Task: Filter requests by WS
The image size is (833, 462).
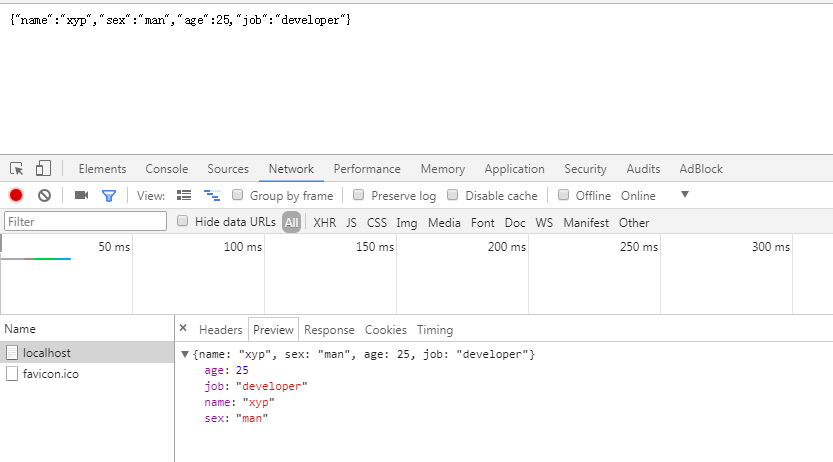Action: coord(544,223)
